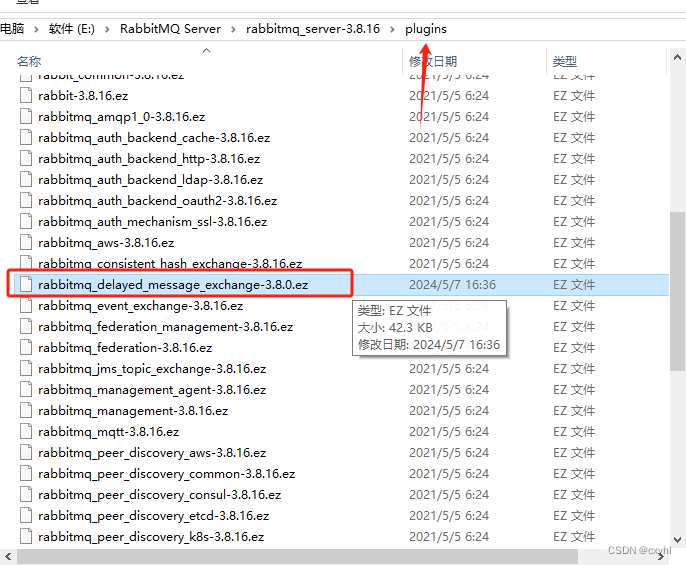This screenshot has height=565, width=686.
Task: Click file icon of rabbitmq_federation-3.8.16.ez
Action: click(x=26, y=347)
